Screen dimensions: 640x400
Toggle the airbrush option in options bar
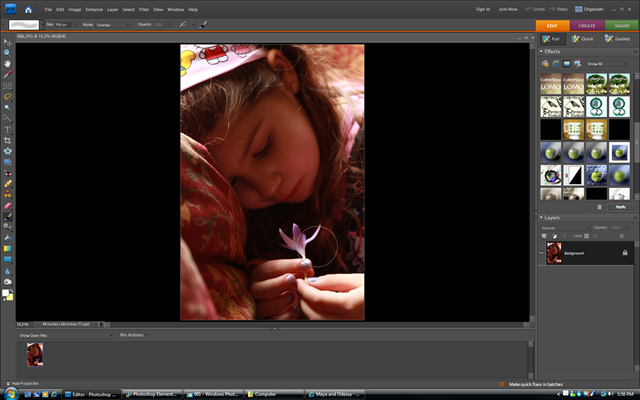click(x=182, y=24)
